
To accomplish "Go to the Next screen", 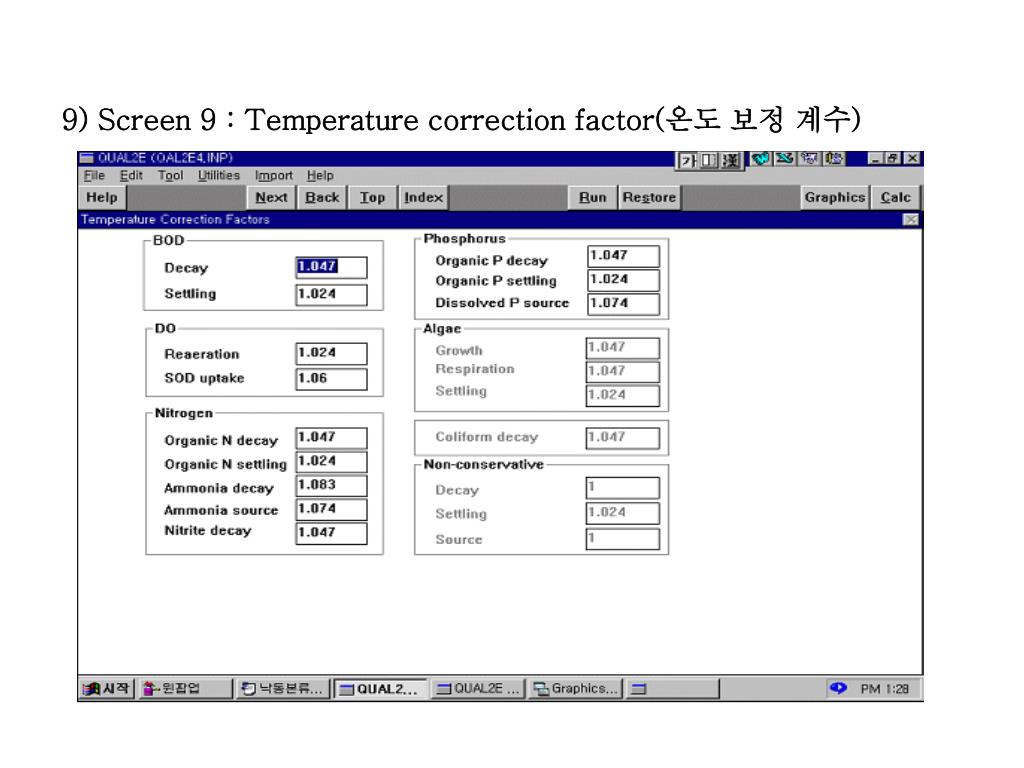I will pyautogui.click(x=271, y=197).
